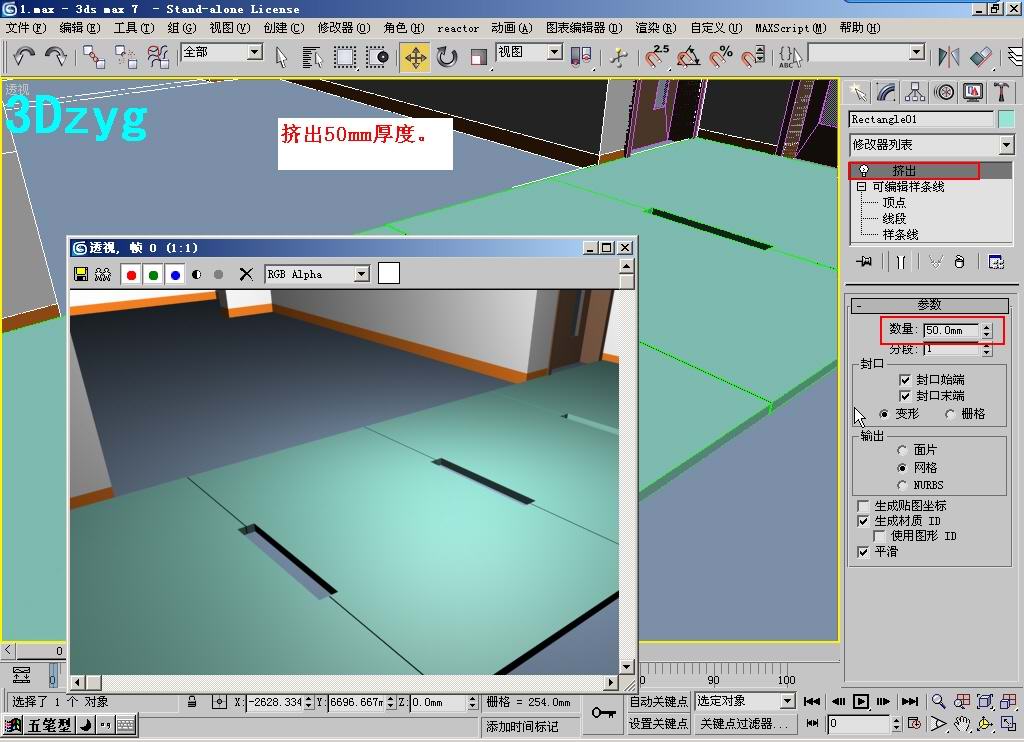
Task: Click Bind to Space Warp icon
Action: 157,57
